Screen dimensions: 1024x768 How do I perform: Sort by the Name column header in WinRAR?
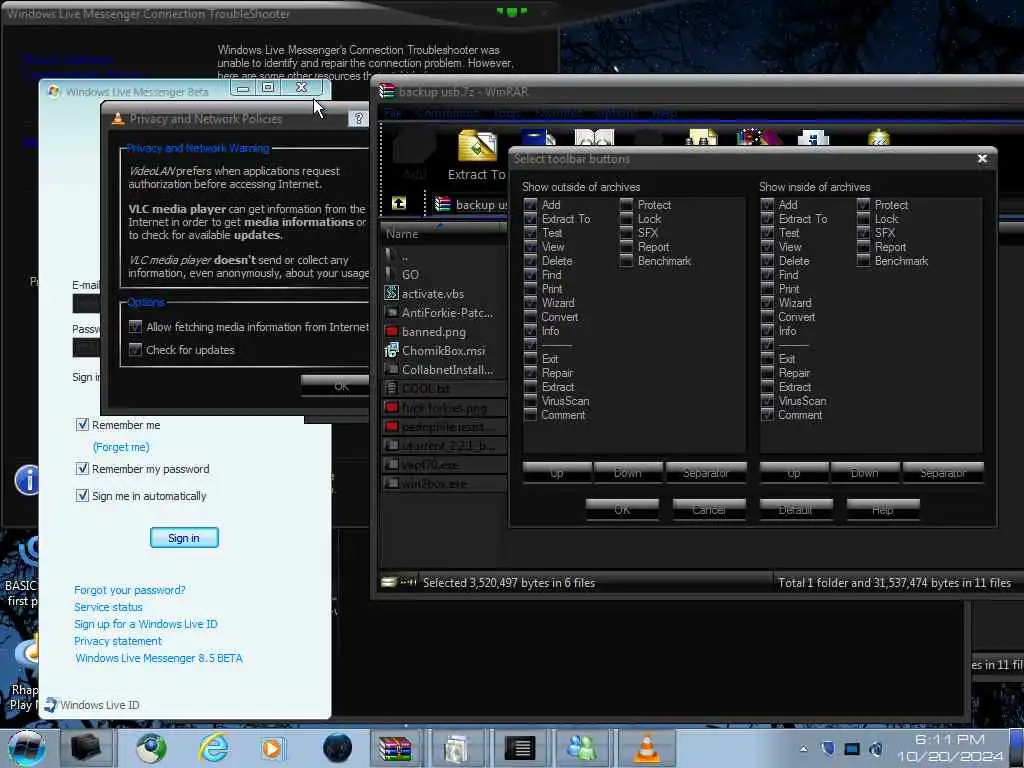pyautogui.click(x=442, y=234)
